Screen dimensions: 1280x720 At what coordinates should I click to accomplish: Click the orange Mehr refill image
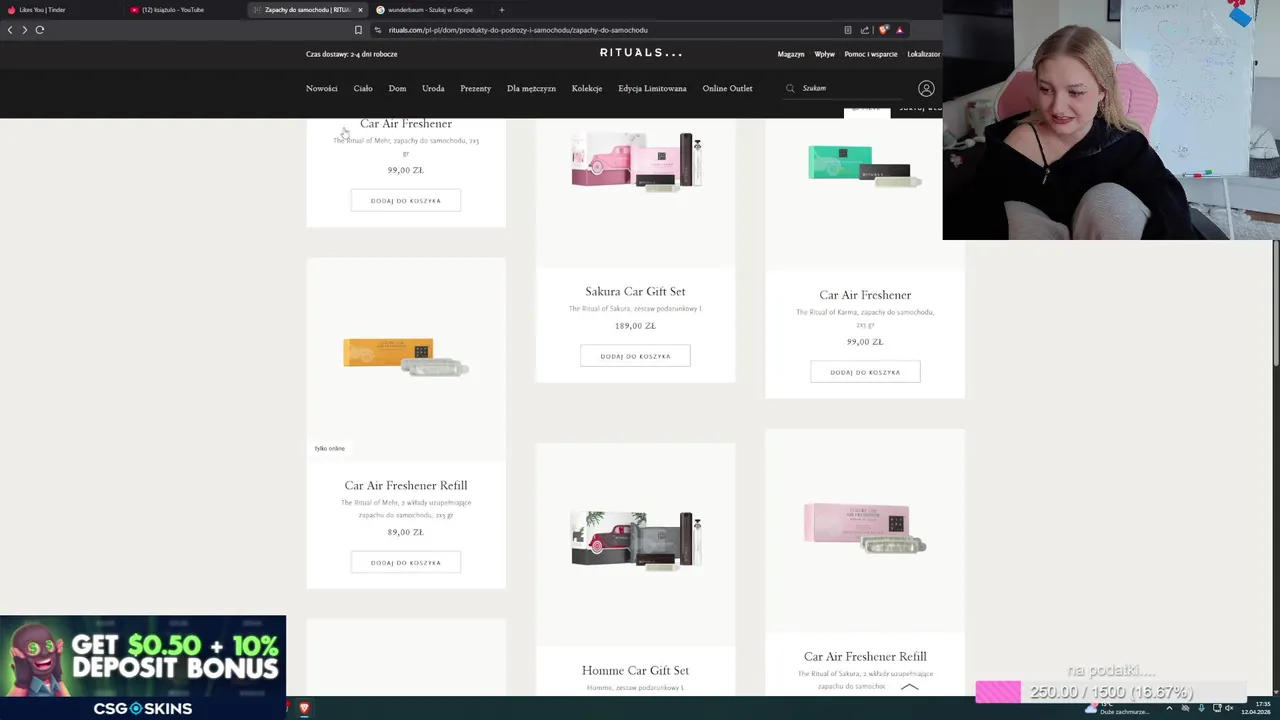(x=406, y=356)
